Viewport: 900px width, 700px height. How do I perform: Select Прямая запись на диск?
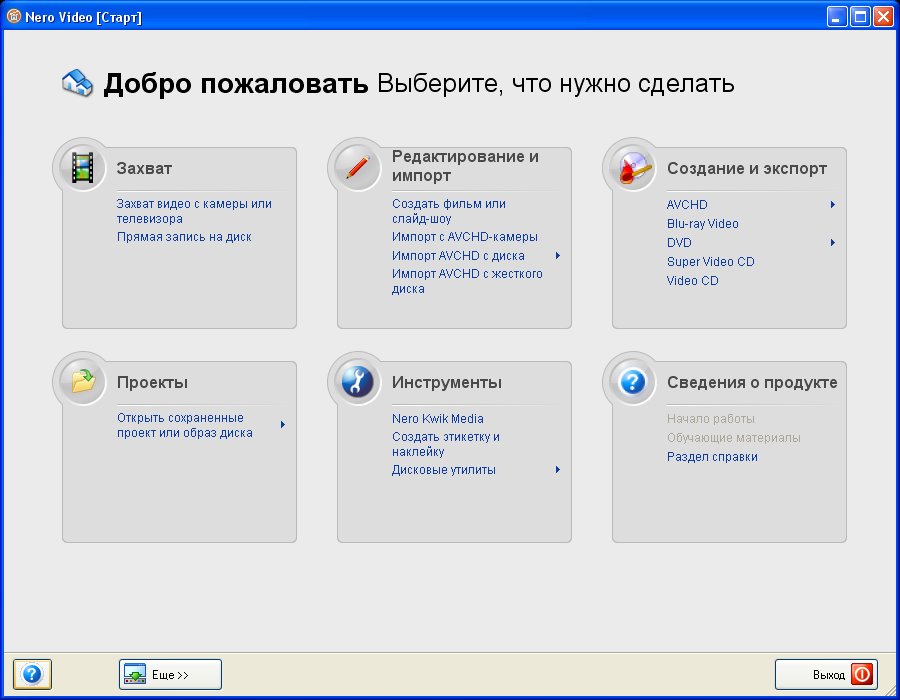(184, 237)
